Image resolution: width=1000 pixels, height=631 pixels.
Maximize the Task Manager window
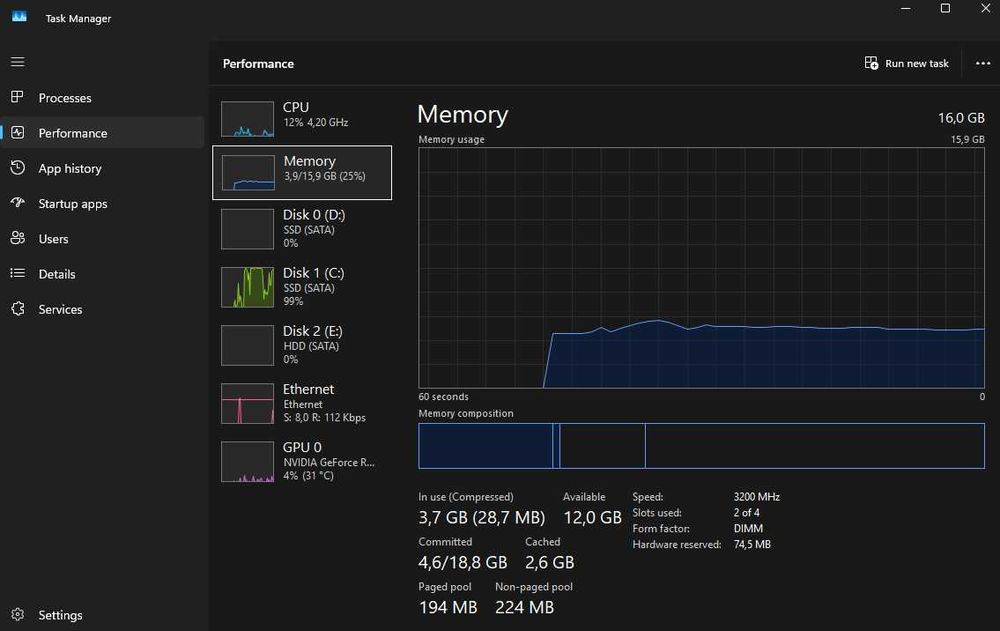pyautogui.click(x=945, y=8)
